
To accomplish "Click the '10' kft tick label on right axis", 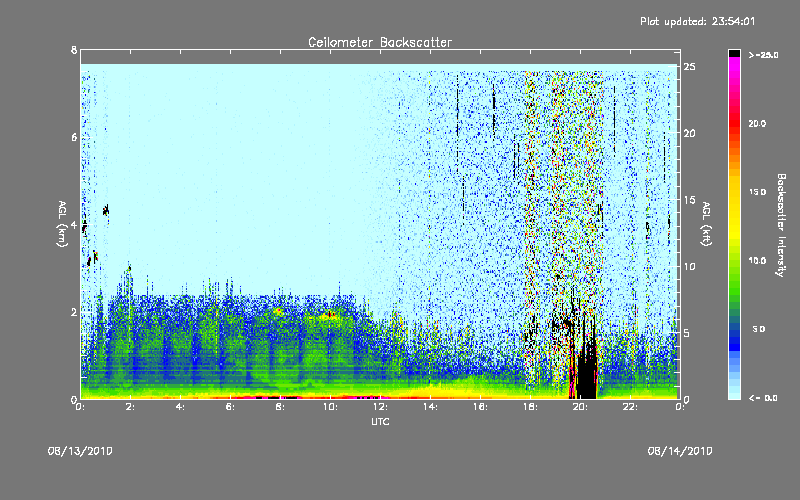I will pos(689,266).
